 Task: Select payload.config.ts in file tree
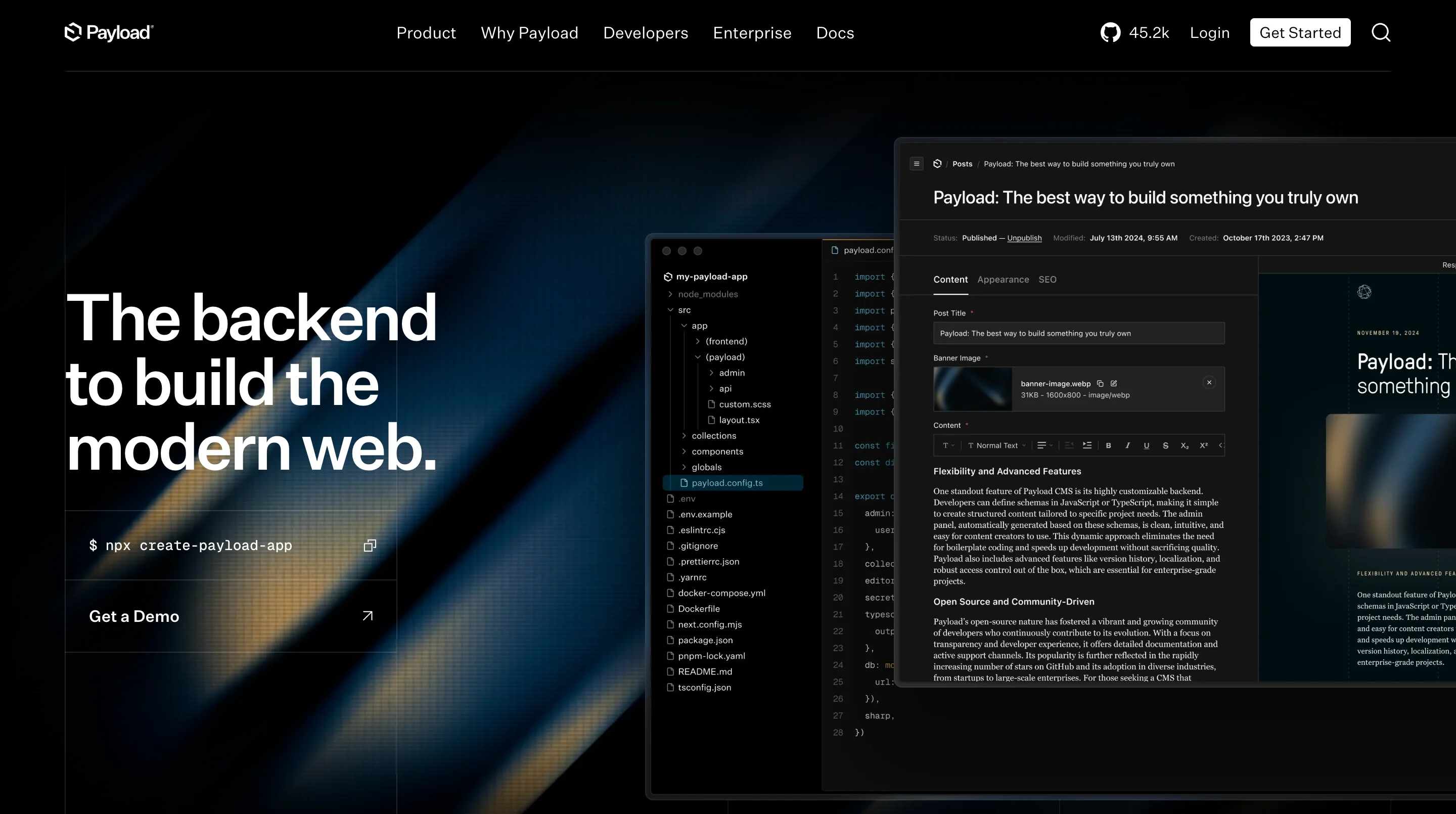point(733,483)
